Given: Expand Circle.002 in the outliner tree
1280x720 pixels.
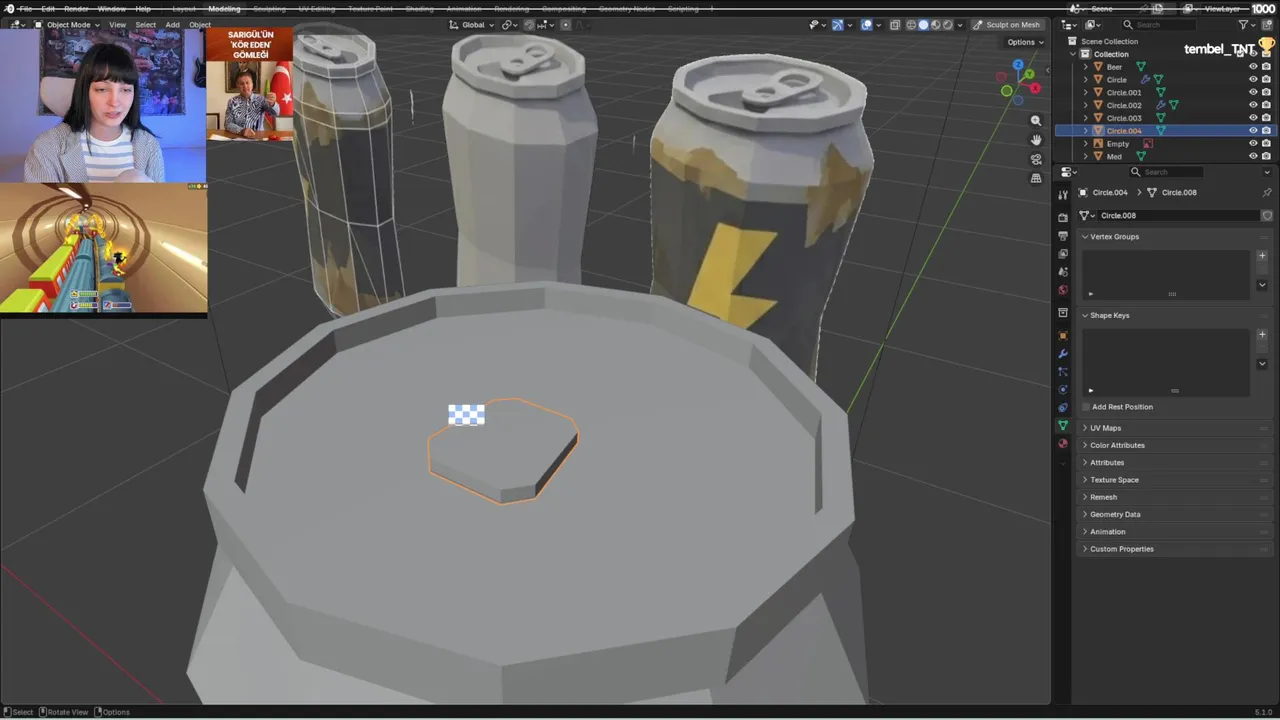Looking at the screenshot, I should tap(1086, 105).
